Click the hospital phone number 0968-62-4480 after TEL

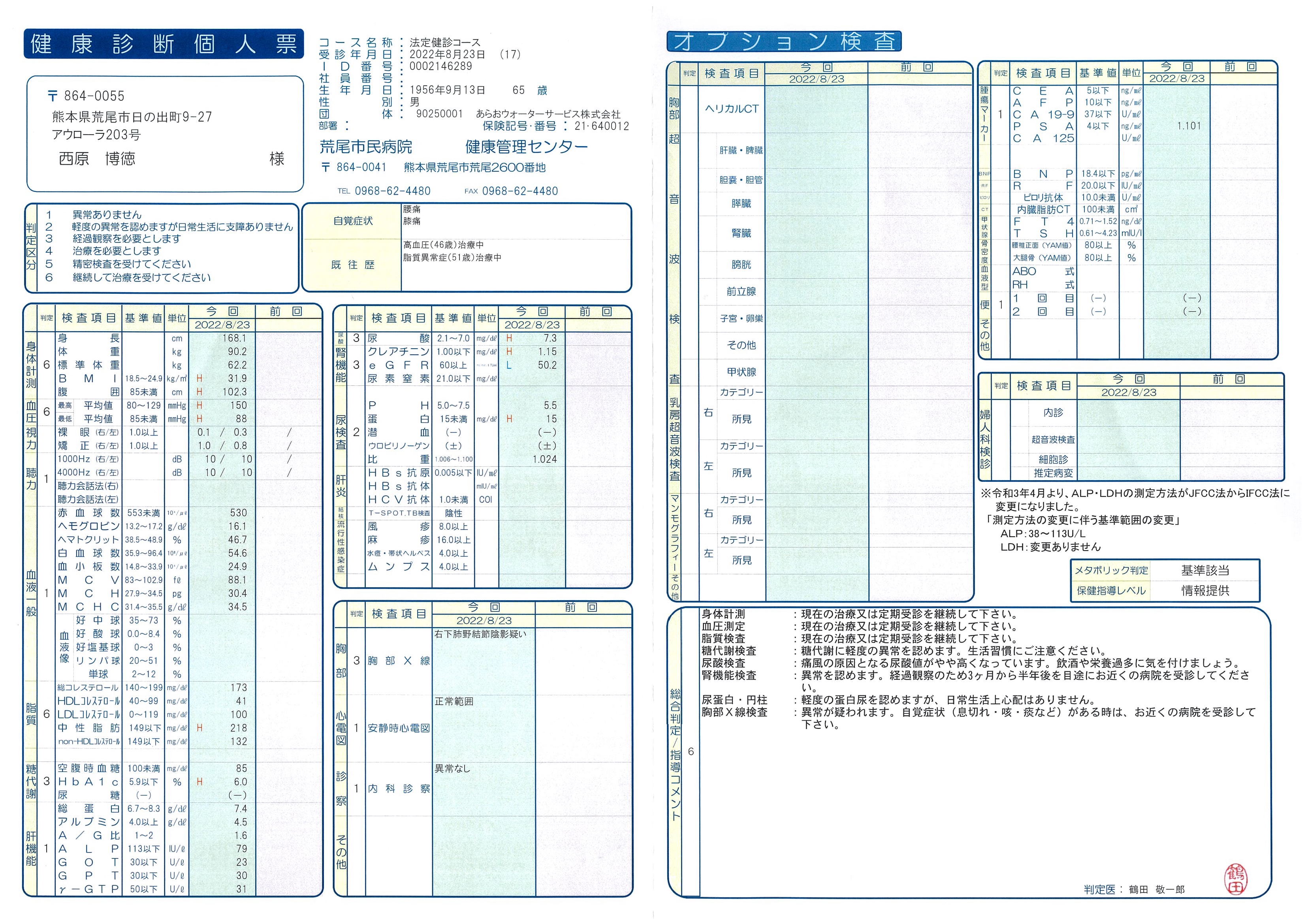pos(393,191)
